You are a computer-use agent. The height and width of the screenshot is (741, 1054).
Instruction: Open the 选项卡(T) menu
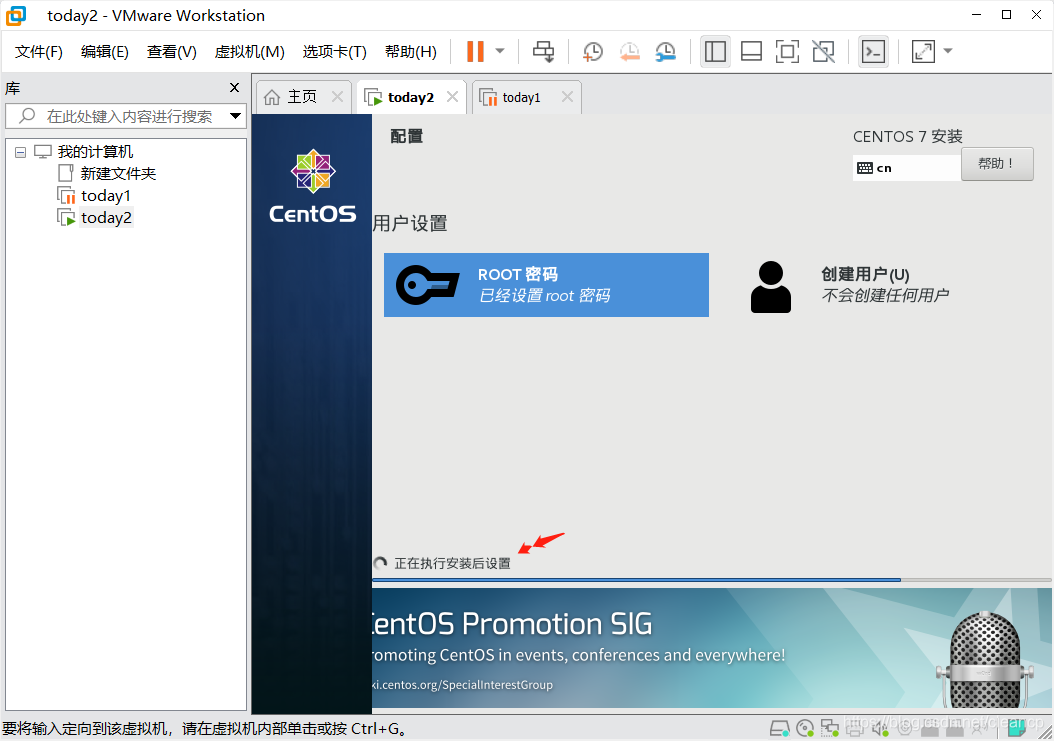[334, 52]
